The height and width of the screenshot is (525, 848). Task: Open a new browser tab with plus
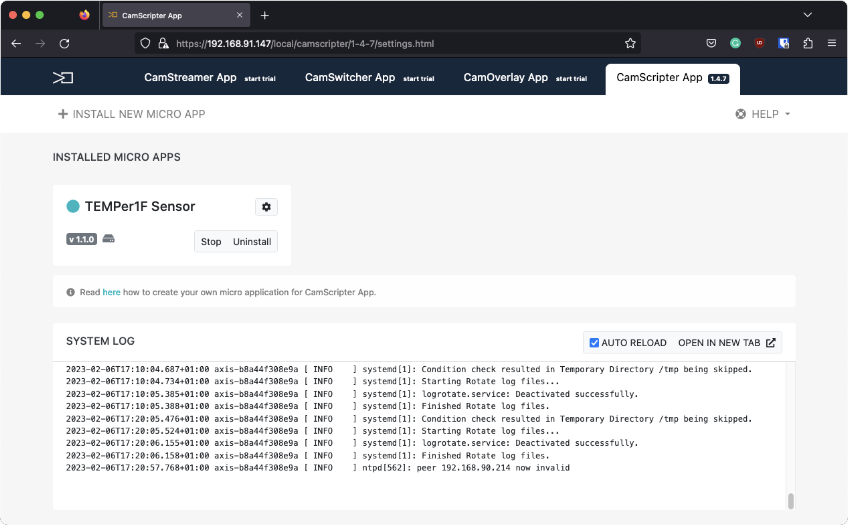pos(264,16)
